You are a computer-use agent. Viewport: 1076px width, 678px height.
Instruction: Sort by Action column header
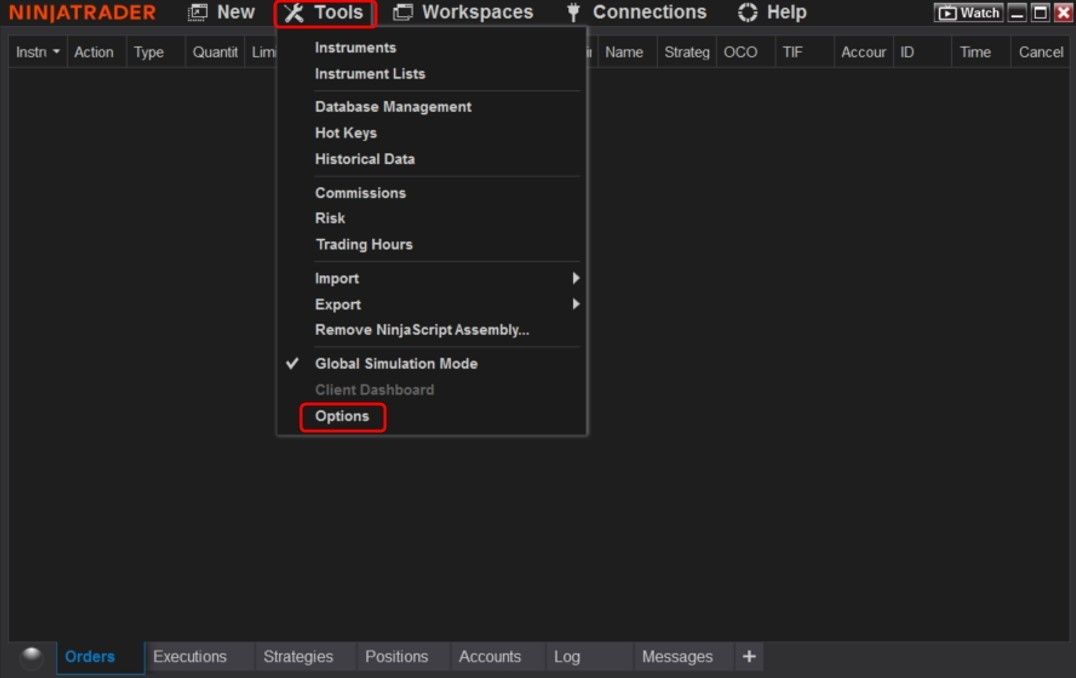click(96, 52)
